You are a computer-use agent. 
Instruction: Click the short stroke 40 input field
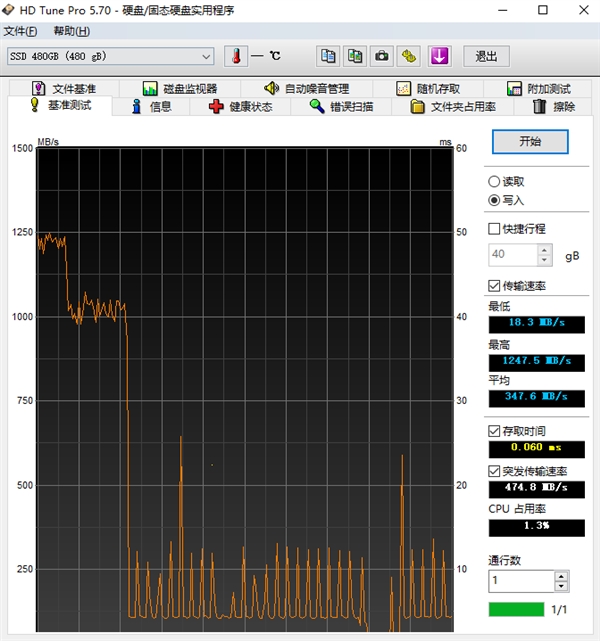pos(513,255)
